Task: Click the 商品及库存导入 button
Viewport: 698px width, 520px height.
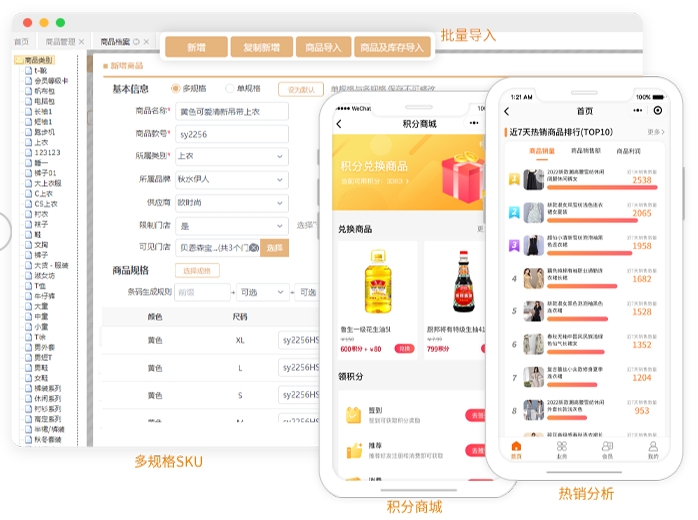Action: tap(391, 47)
